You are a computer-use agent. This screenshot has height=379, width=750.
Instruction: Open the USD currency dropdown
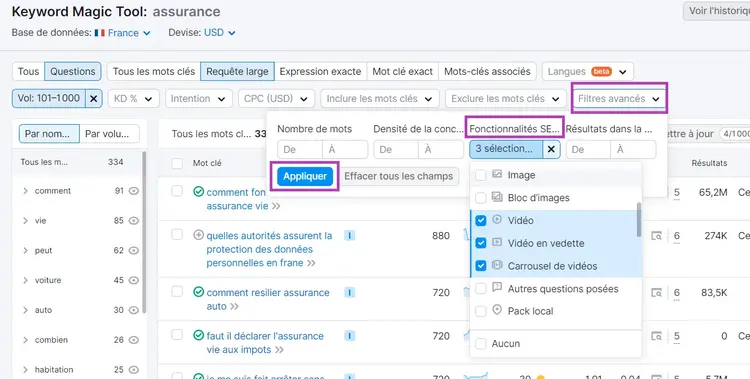[x=220, y=33]
